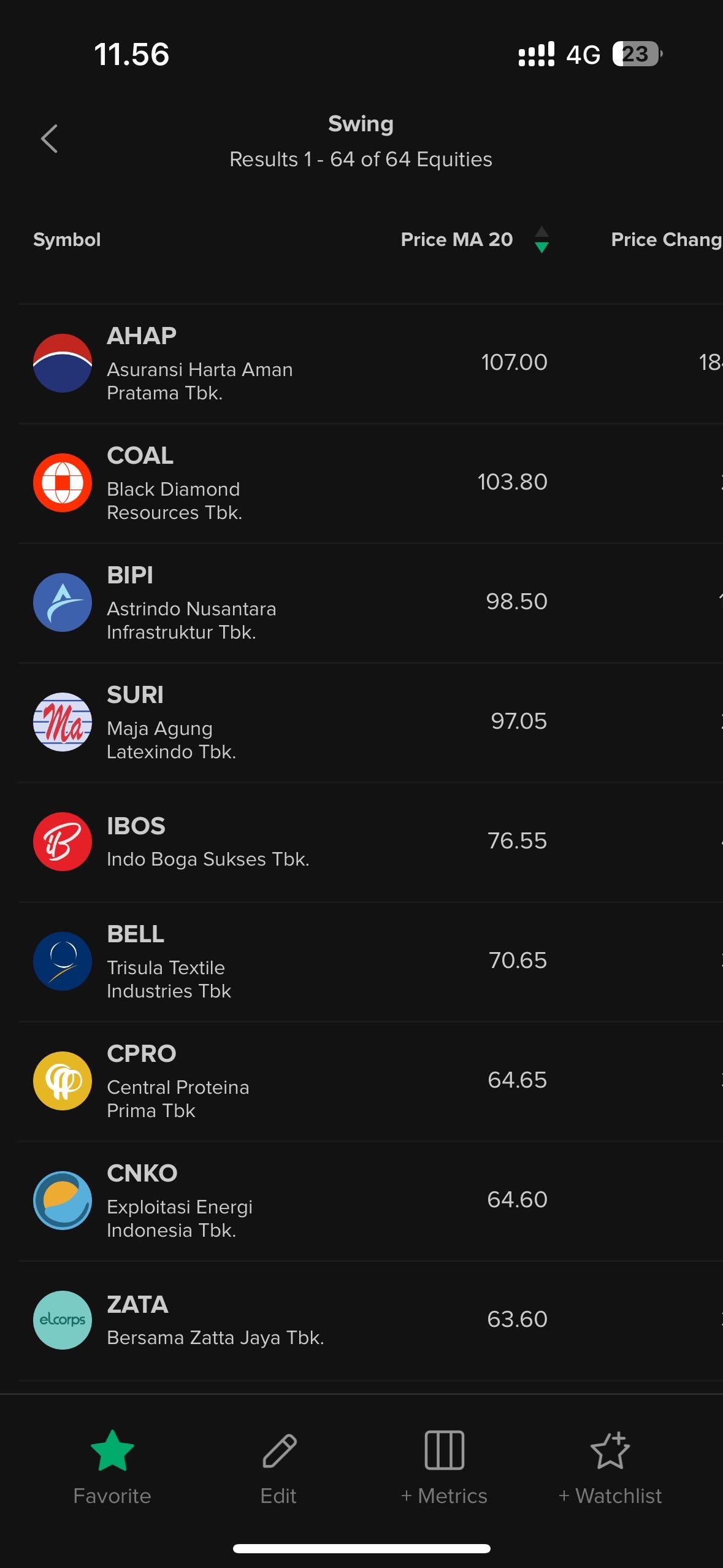Viewport: 723px width, 1568px height.
Task: Tap the ZATA elcorps logo
Action: 63,1320
